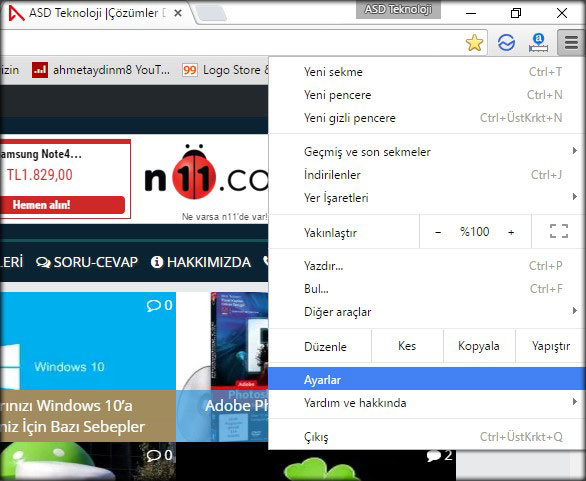Click the fullscreen icon in menu

point(559,231)
